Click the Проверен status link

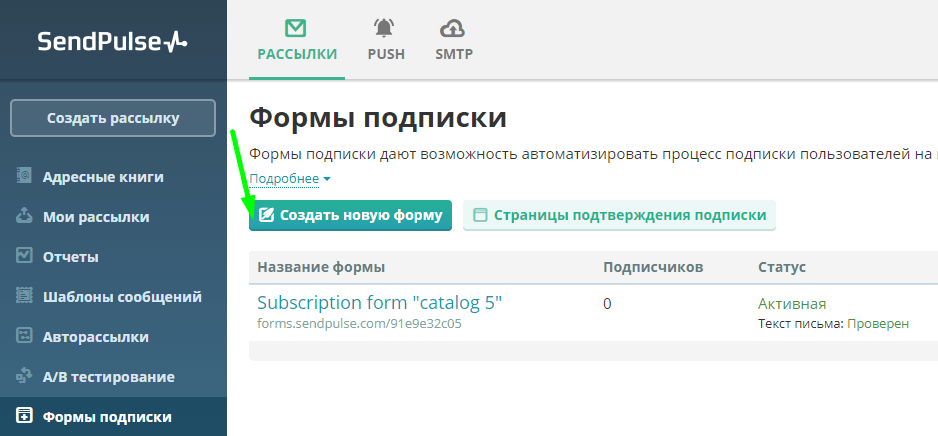click(x=878, y=324)
